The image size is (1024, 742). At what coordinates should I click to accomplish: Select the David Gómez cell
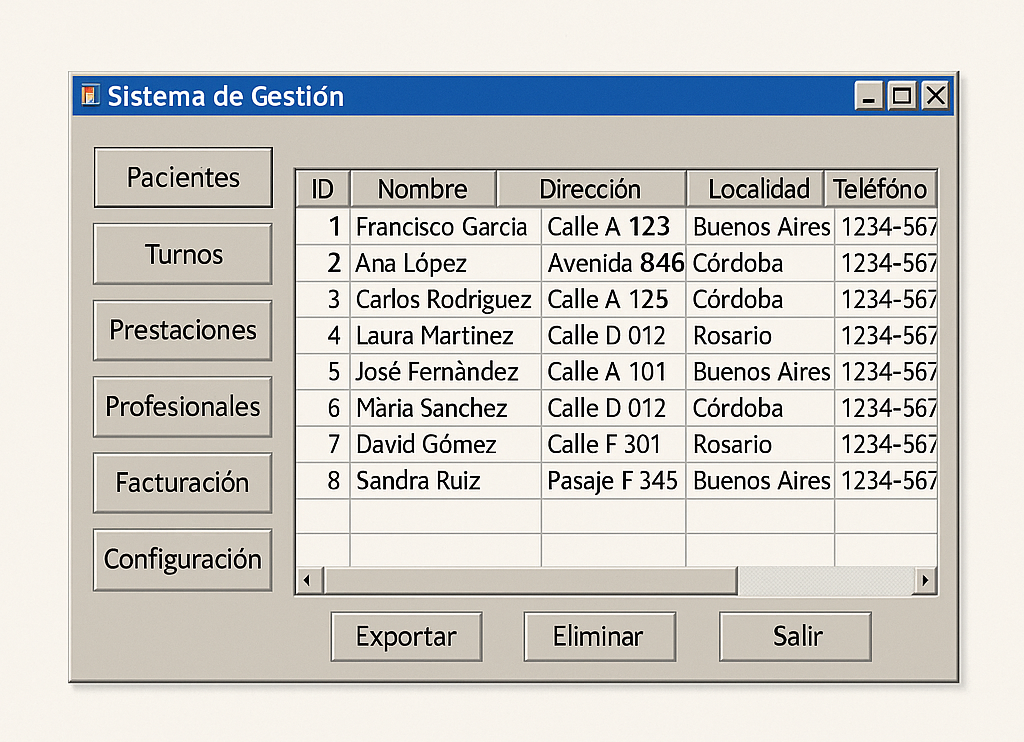[x=445, y=444]
